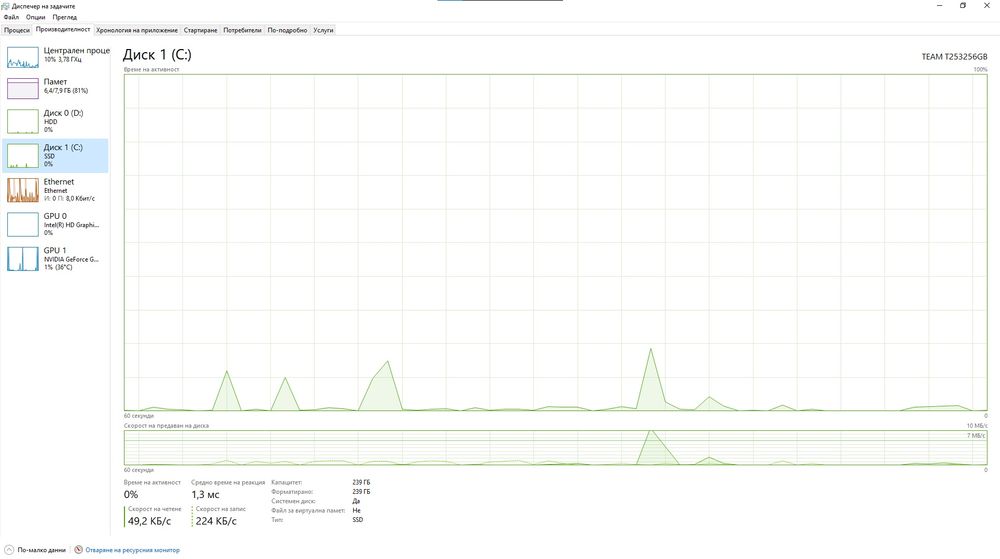Click the average response time 1,3 мс
The width and height of the screenshot is (1000, 559).
pos(205,495)
